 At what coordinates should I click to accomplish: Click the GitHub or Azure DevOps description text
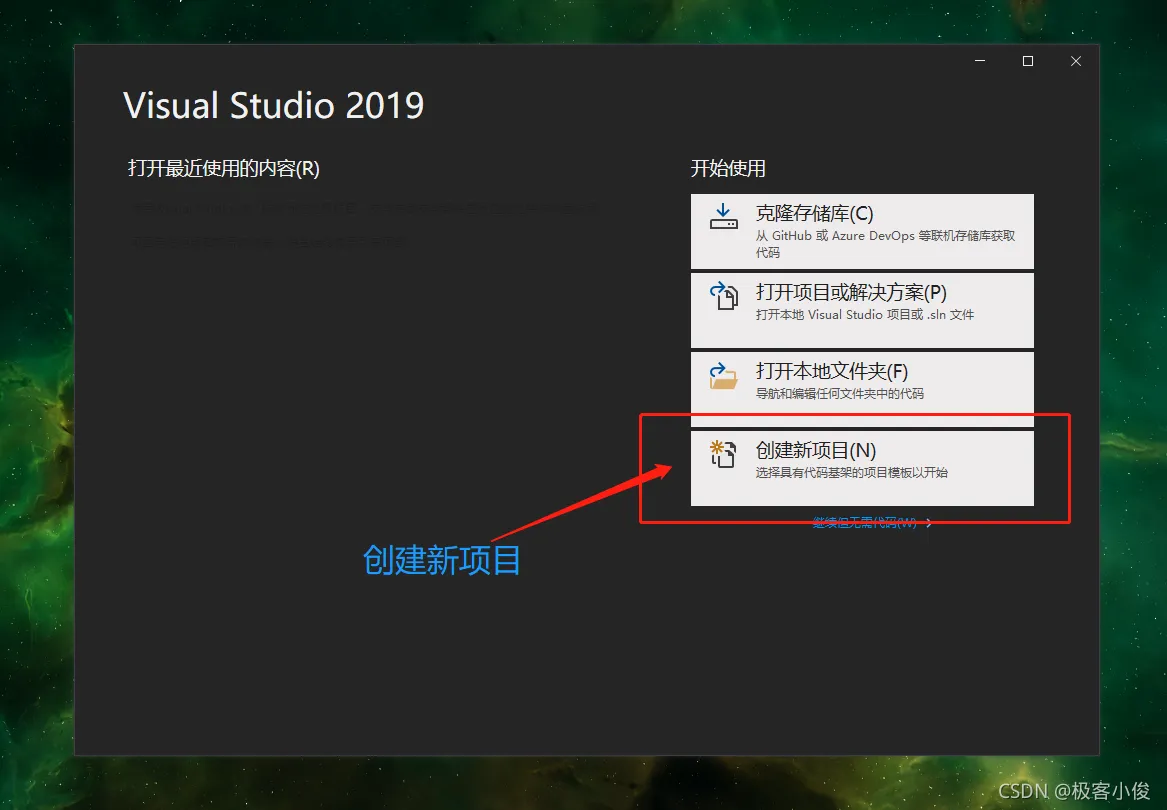885,243
